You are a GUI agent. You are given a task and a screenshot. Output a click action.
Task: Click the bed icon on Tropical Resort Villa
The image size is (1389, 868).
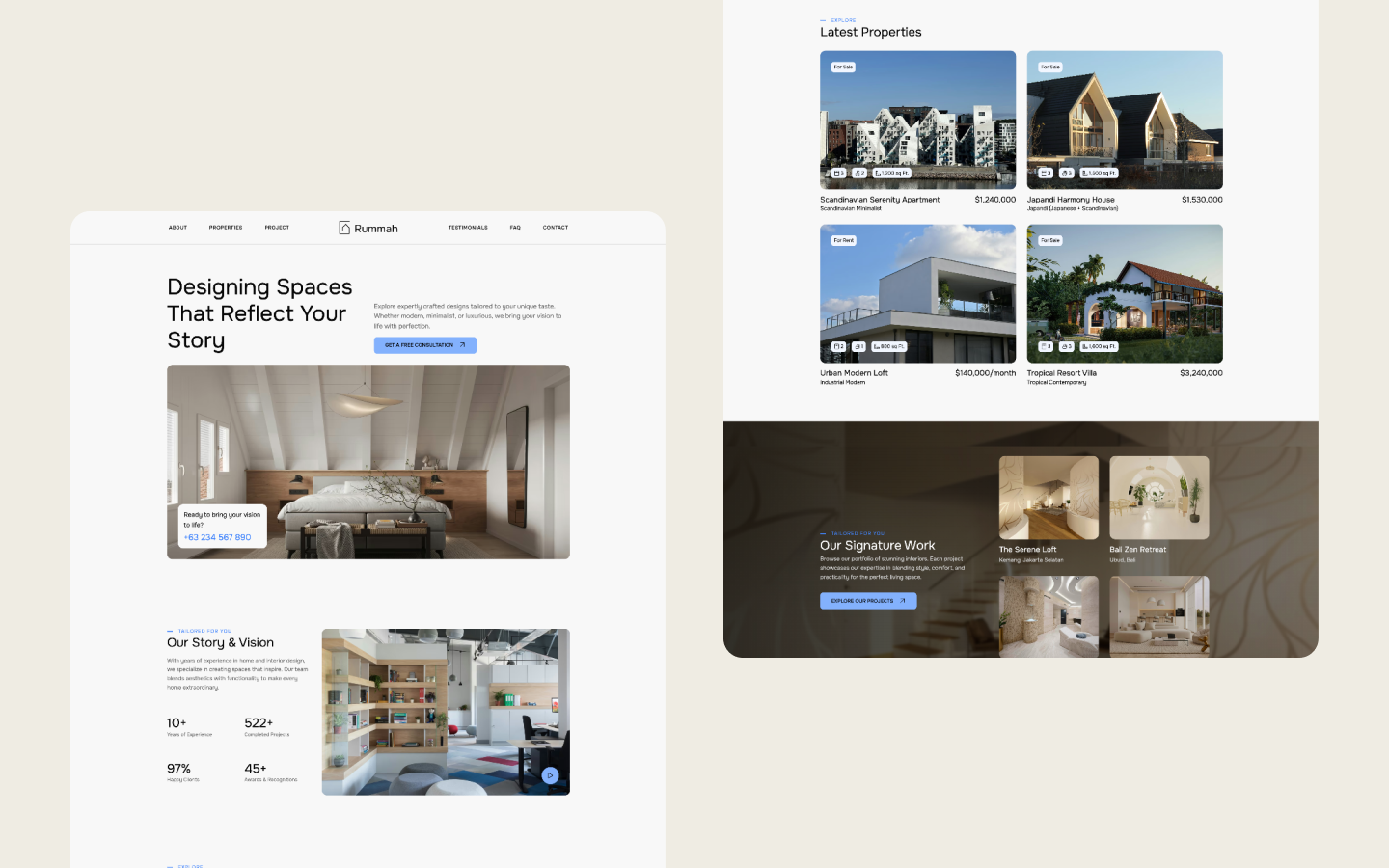[x=1045, y=346]
